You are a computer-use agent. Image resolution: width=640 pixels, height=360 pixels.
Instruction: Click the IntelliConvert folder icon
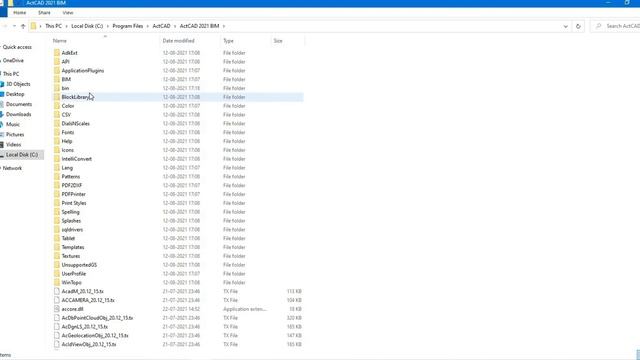click(57, 159)
